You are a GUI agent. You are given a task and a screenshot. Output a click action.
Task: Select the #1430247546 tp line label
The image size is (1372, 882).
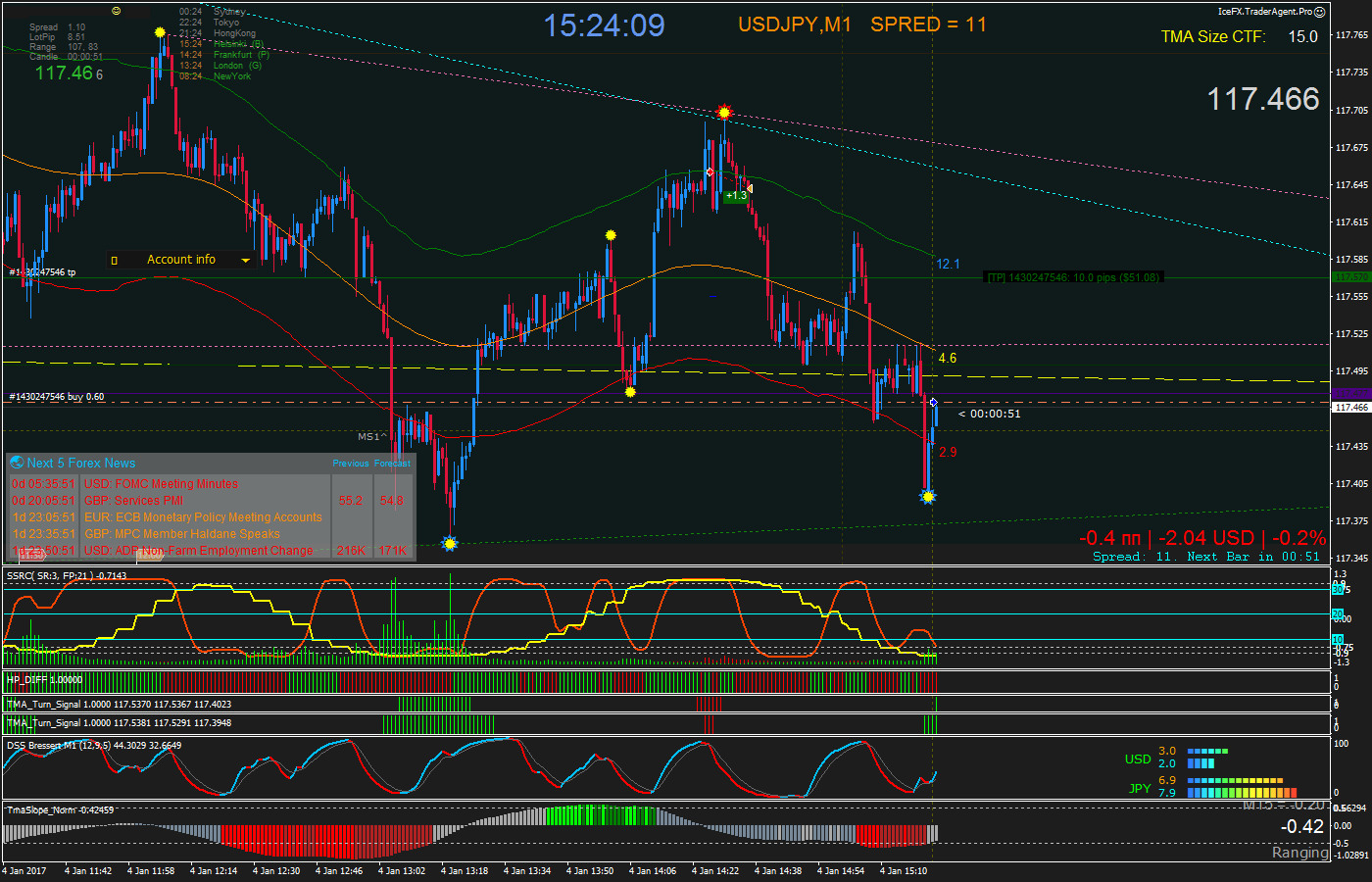[x=42, y=272]
